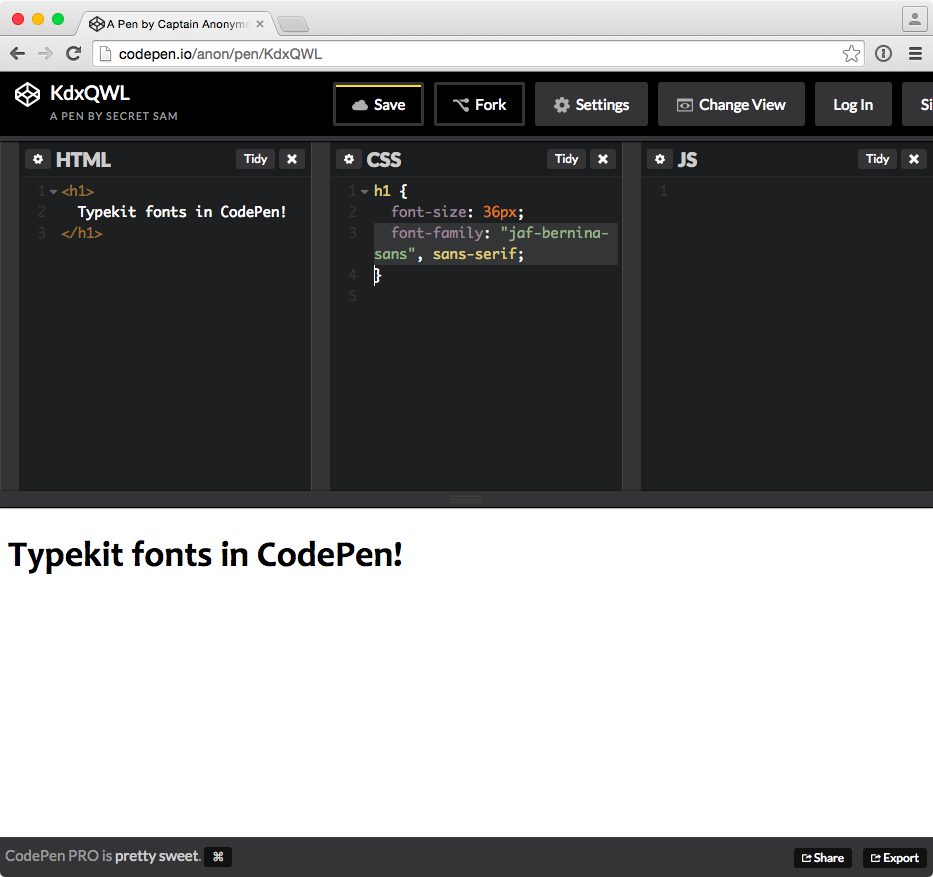
Task: Open the browser hamburger menu
Action: click(x=915, y=54)
